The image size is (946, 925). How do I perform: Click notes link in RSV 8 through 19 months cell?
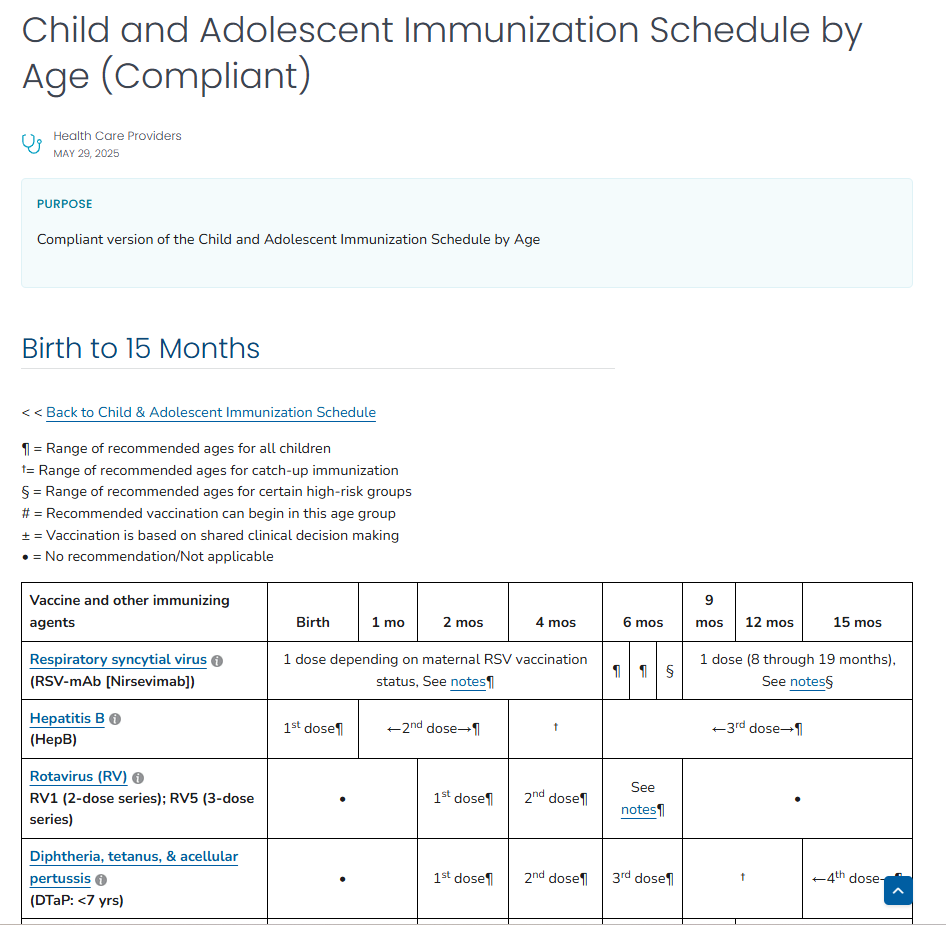click(807, 682)
